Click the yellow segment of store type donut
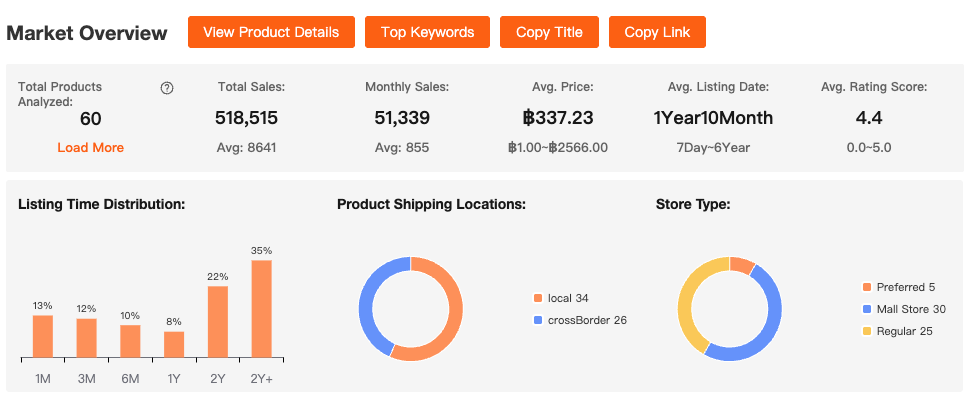Image resolution: width=968 pixels, height=400 pixels. (x=687, y=300)
